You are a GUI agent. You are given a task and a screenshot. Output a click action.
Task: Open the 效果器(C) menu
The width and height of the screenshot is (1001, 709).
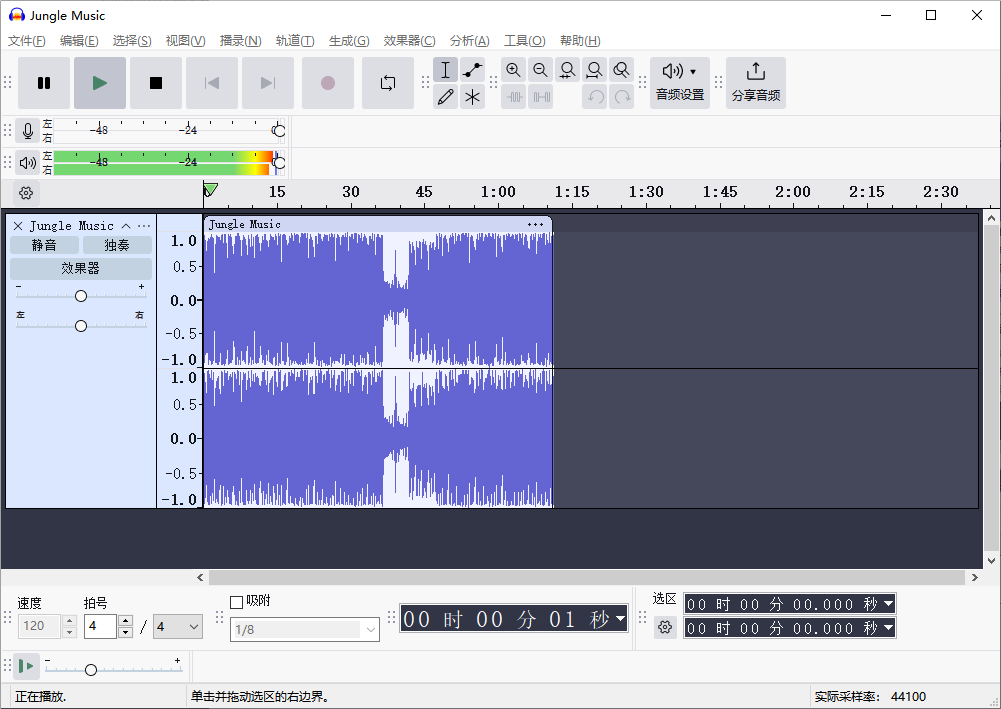409,41
